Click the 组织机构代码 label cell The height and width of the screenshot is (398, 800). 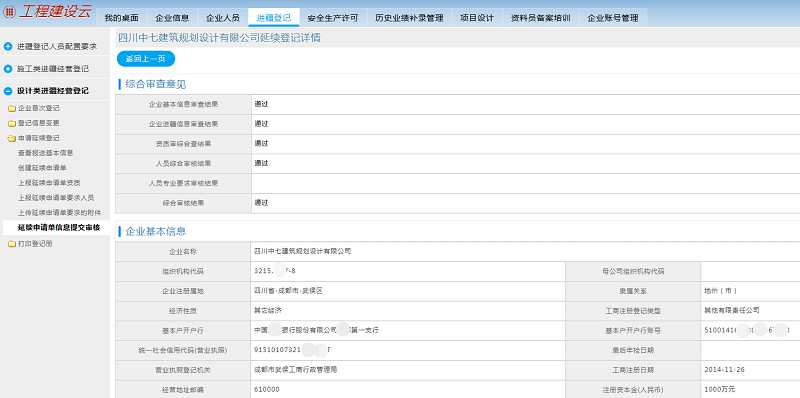pyautogui.click(x=184, y=271)
